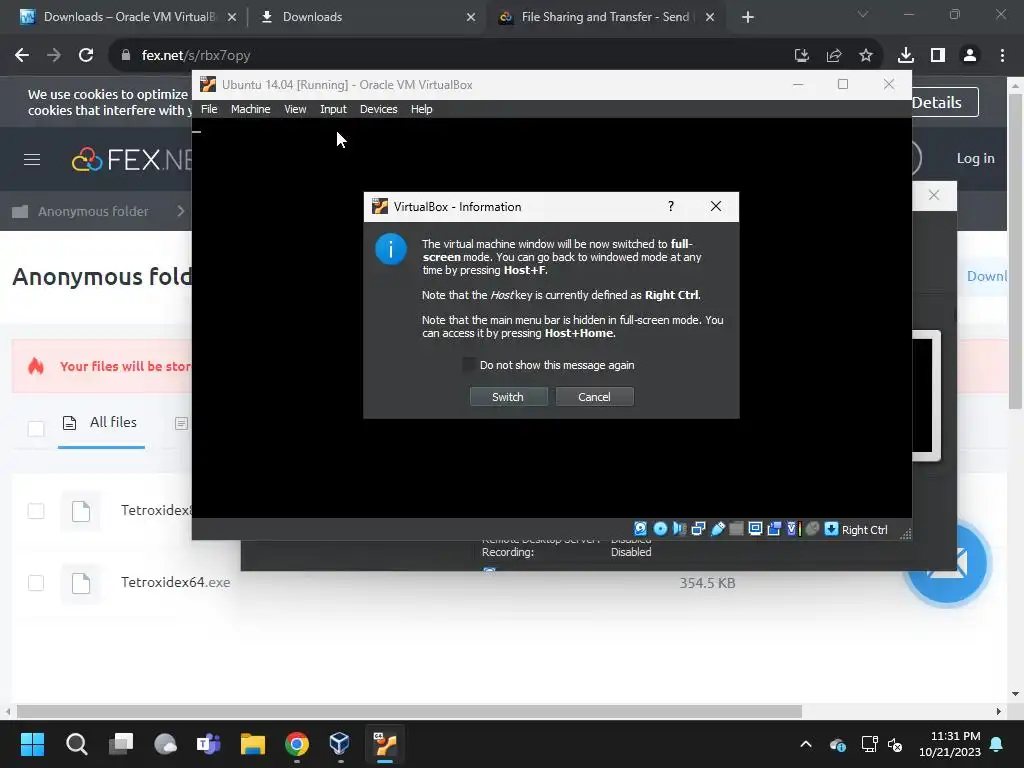Click breadcrumb chevron after Anonymous folder
This screenshot has width=1024, height=768.
[181, 211]
